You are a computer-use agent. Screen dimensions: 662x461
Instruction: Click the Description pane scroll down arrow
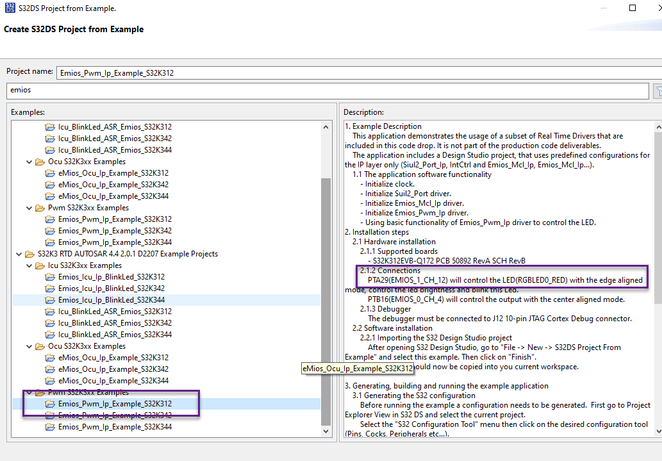coord(658,431)
